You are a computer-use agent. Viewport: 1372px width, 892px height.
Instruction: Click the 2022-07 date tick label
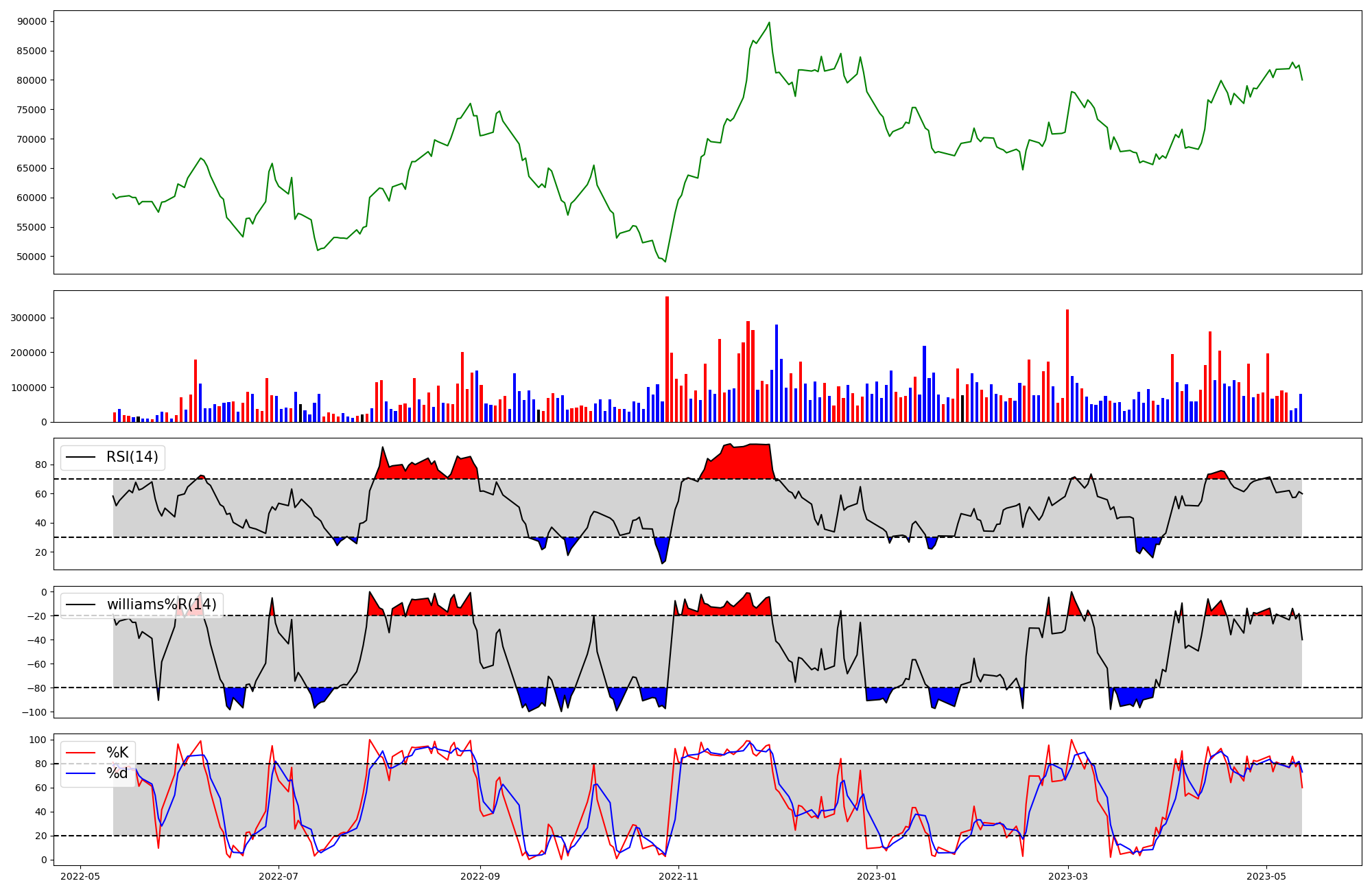279,876
